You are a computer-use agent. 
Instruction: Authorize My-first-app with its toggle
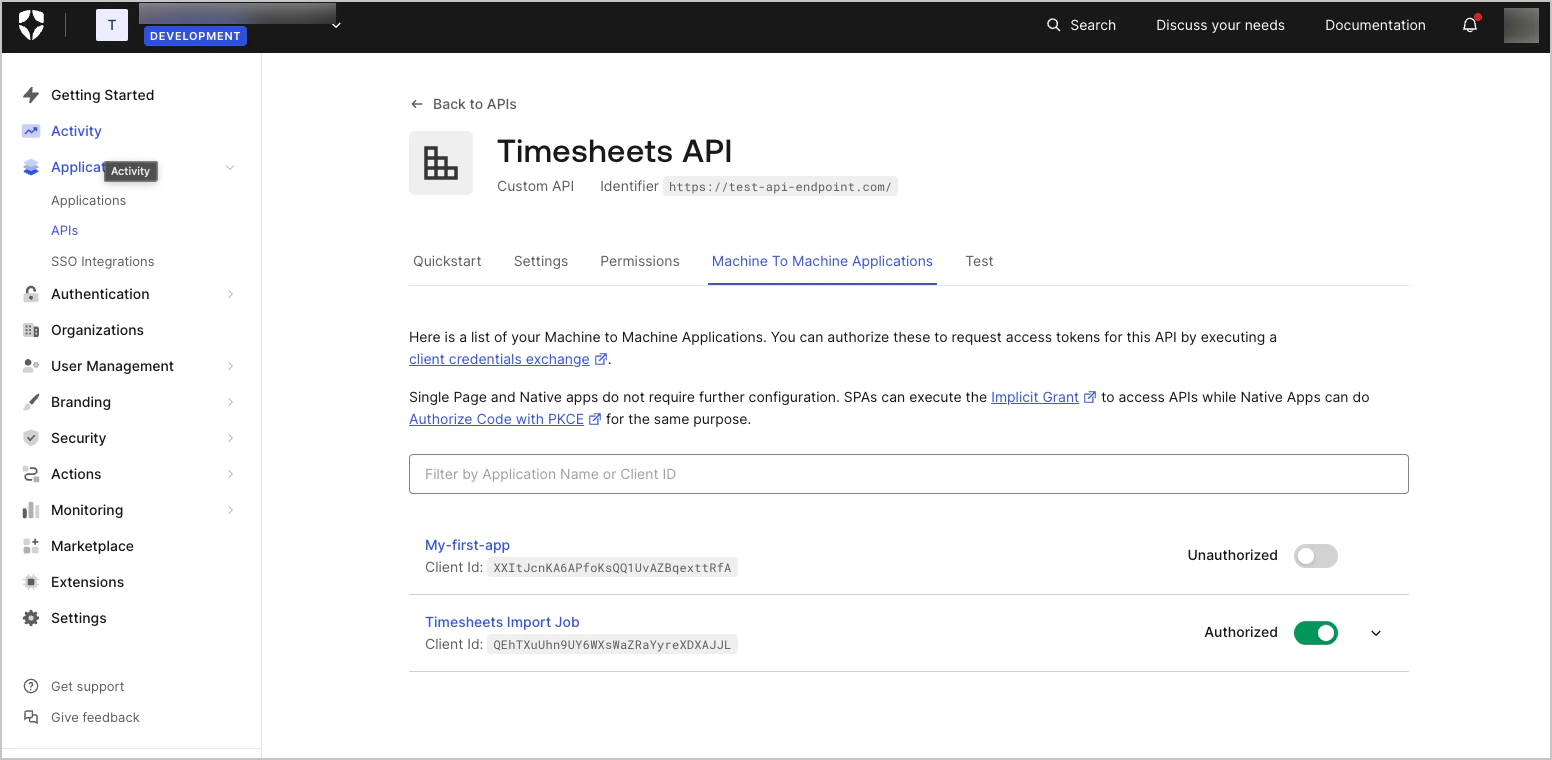[x=1315, y=556]
